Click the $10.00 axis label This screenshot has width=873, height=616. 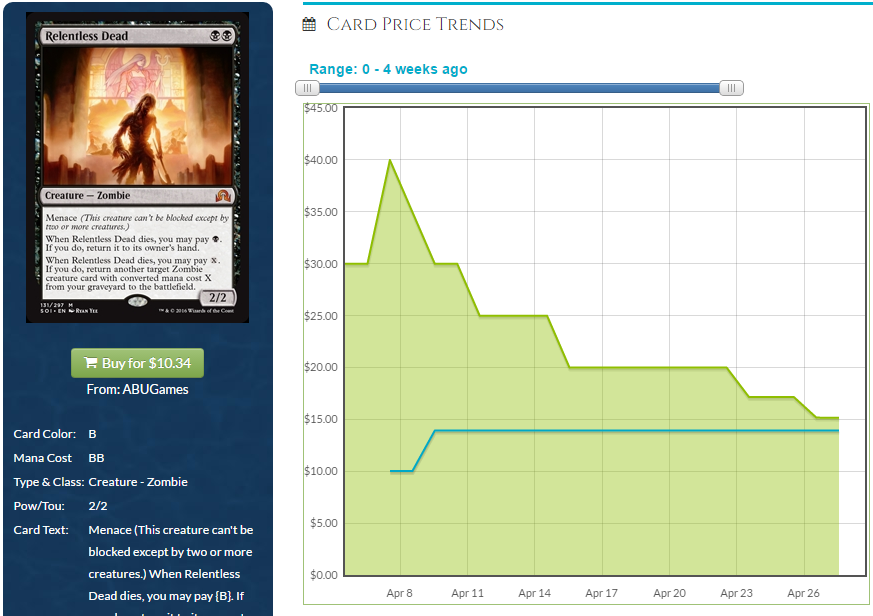(x=321, y=471)
